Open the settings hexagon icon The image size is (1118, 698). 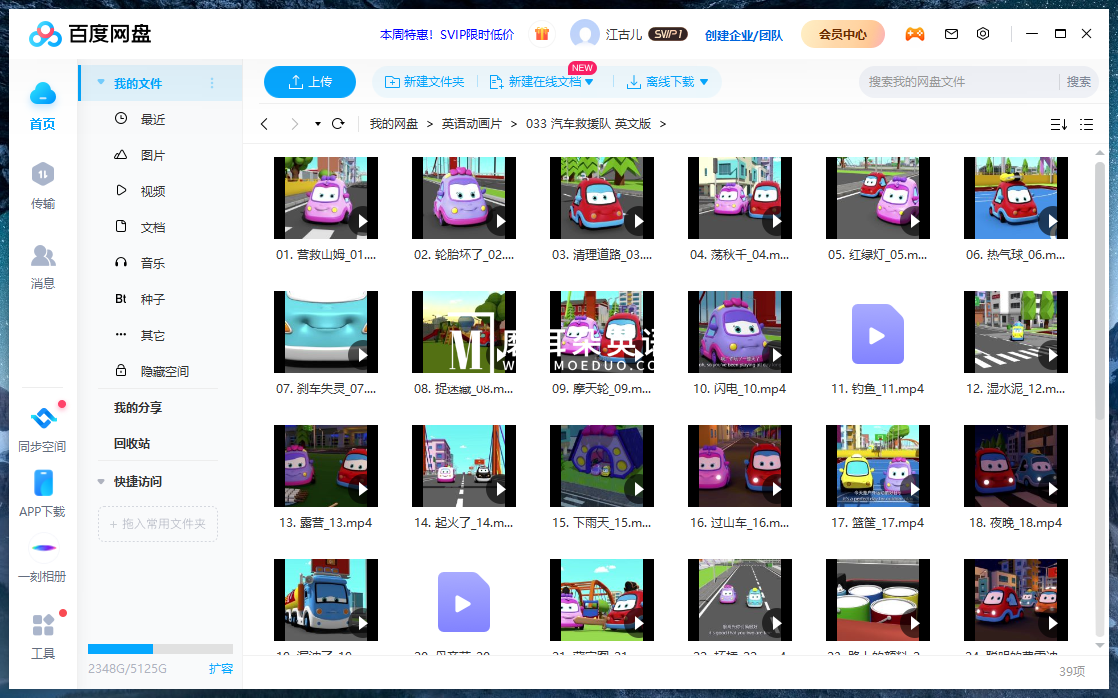tap(983, 34)
